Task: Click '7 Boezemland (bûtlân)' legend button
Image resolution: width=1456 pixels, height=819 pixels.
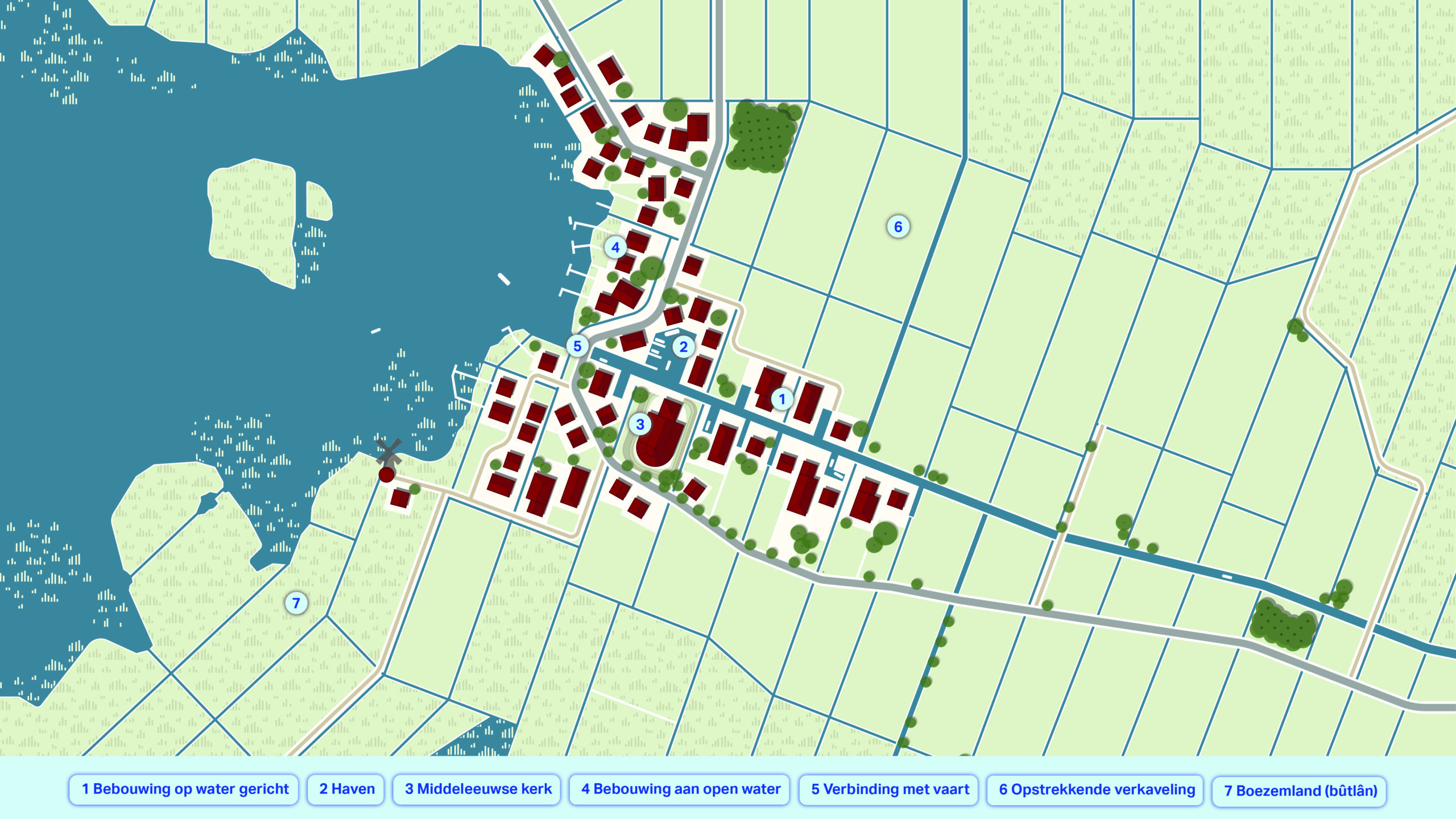Action: (1300, 791)
